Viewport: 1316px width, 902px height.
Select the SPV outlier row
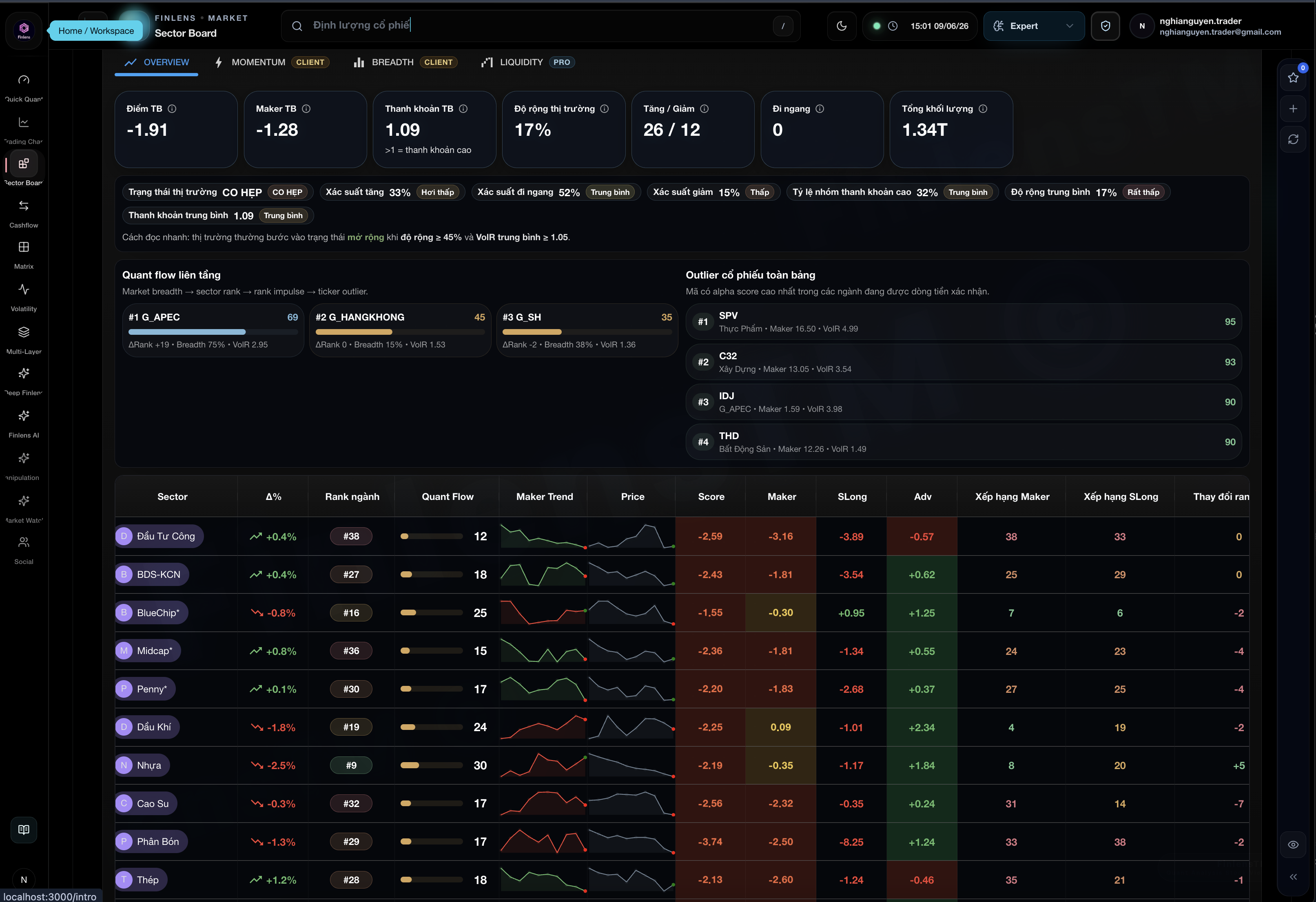(x=963, y=321)
